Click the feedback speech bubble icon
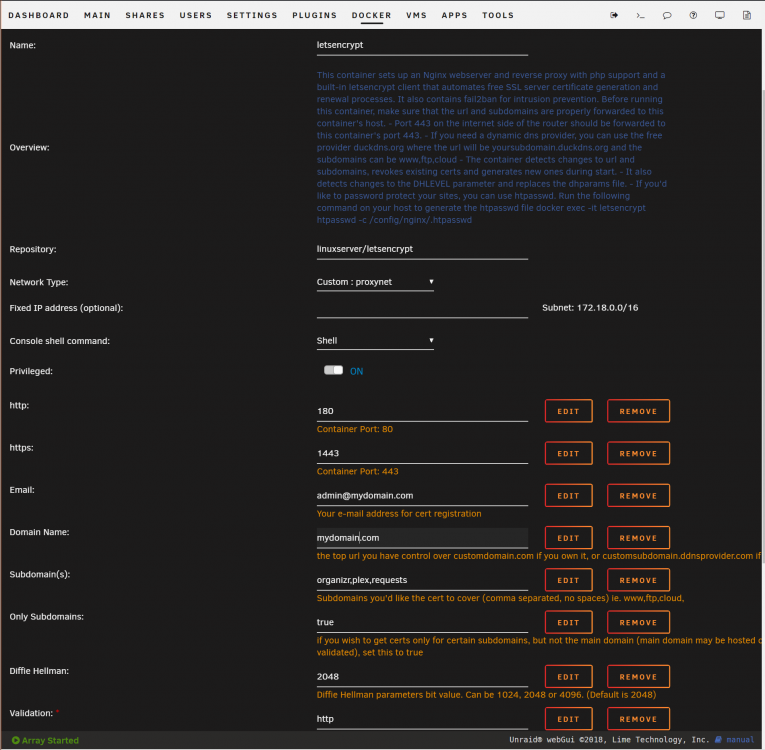765x750 pixels. 666,15
